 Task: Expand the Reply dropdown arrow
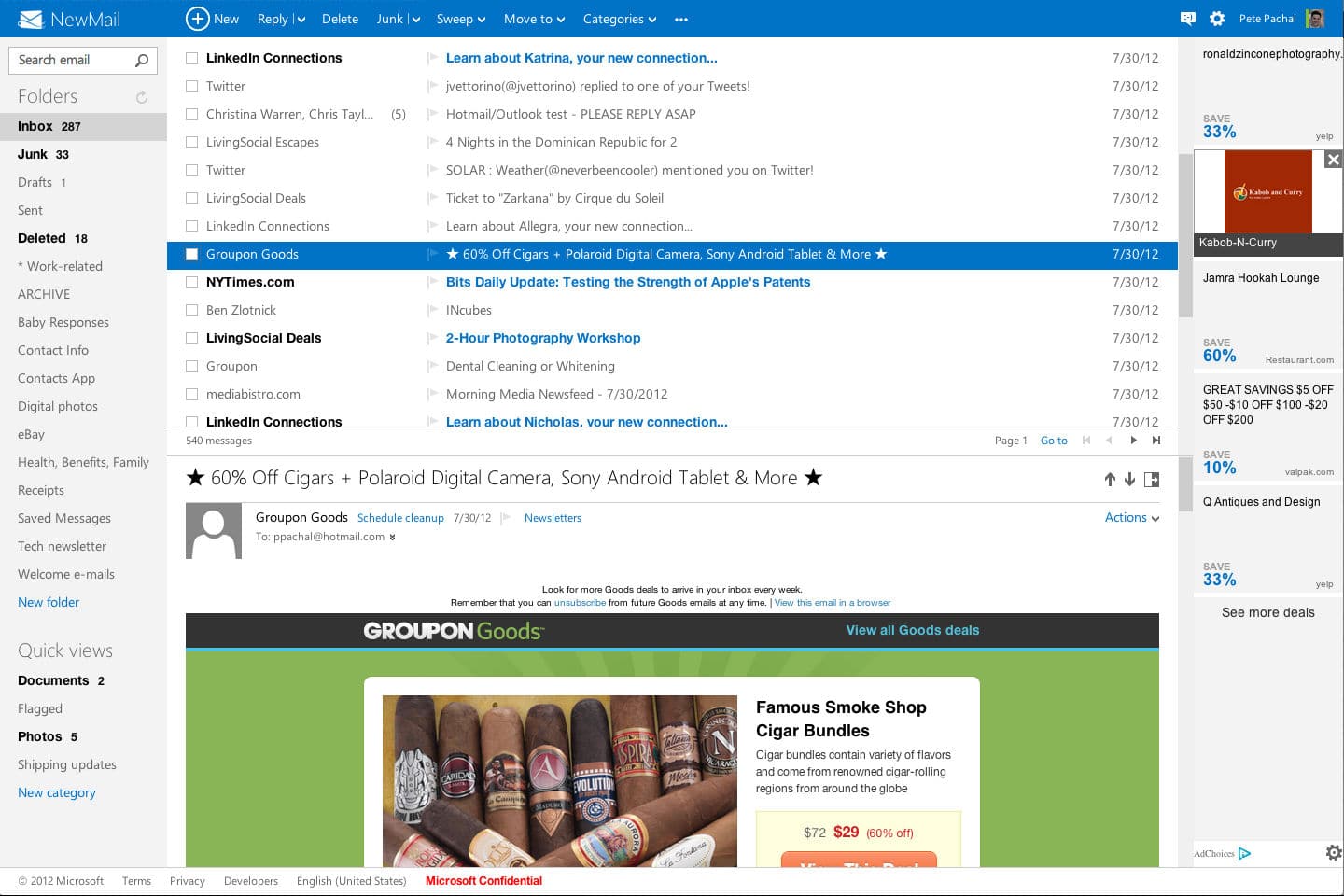tap(301, 20)
